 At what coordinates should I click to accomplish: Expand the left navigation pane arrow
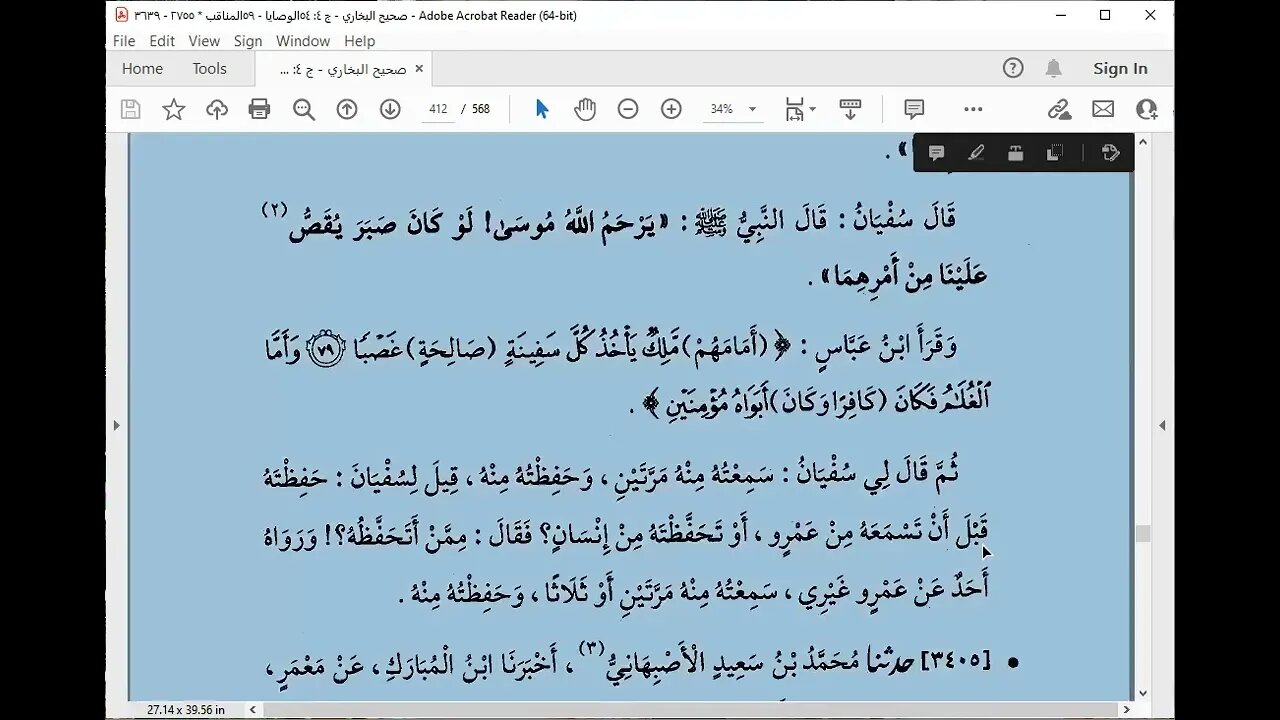[117, 425]
